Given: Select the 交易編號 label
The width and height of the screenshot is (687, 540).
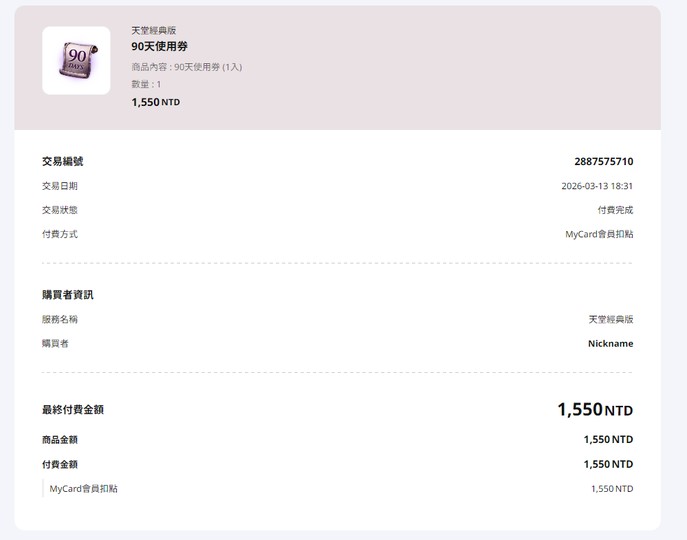Looking at the screenshot, I should 62,162.
